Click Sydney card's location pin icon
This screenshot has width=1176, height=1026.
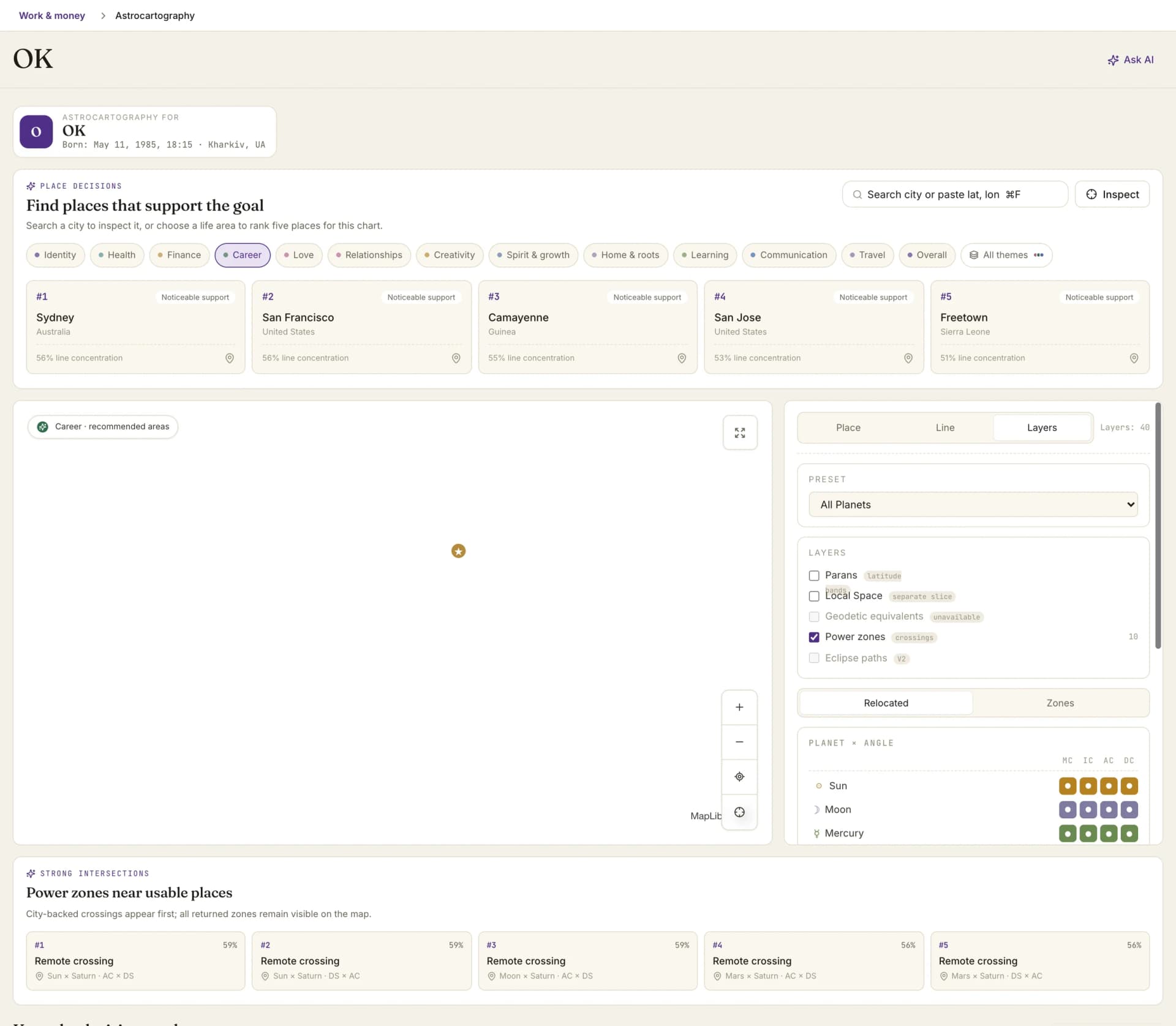point(230,358)
